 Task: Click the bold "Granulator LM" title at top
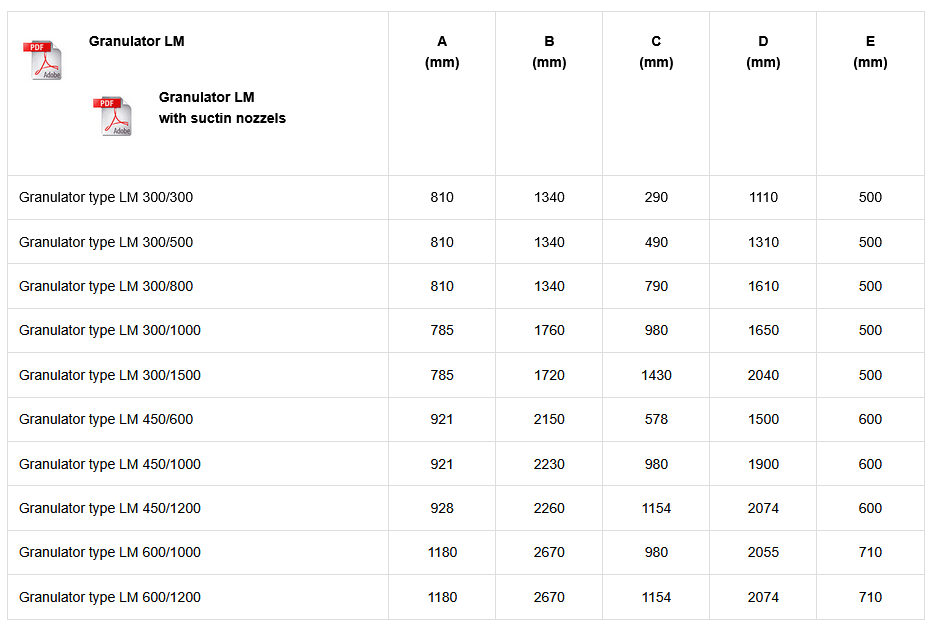[x=136, y=41]
